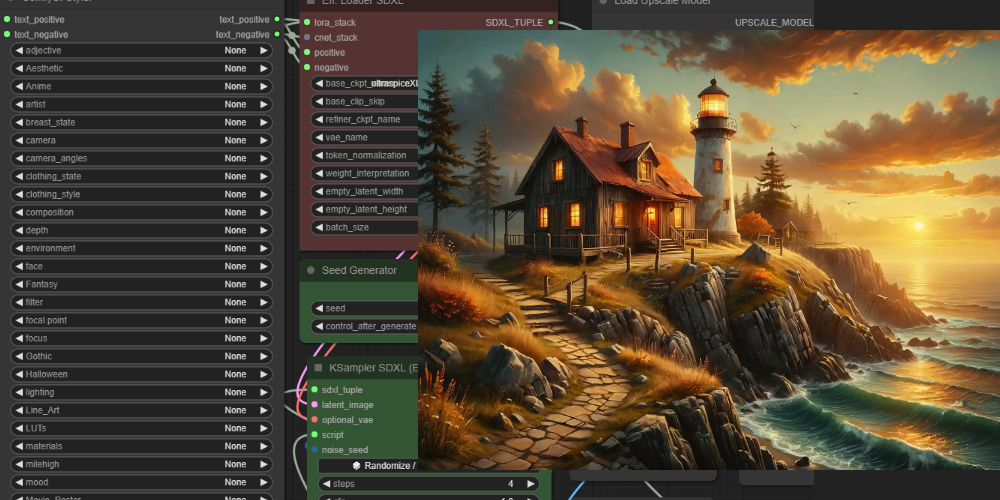
Task: Click the optional_vae input port on KSampler
Action: (314, 420)
